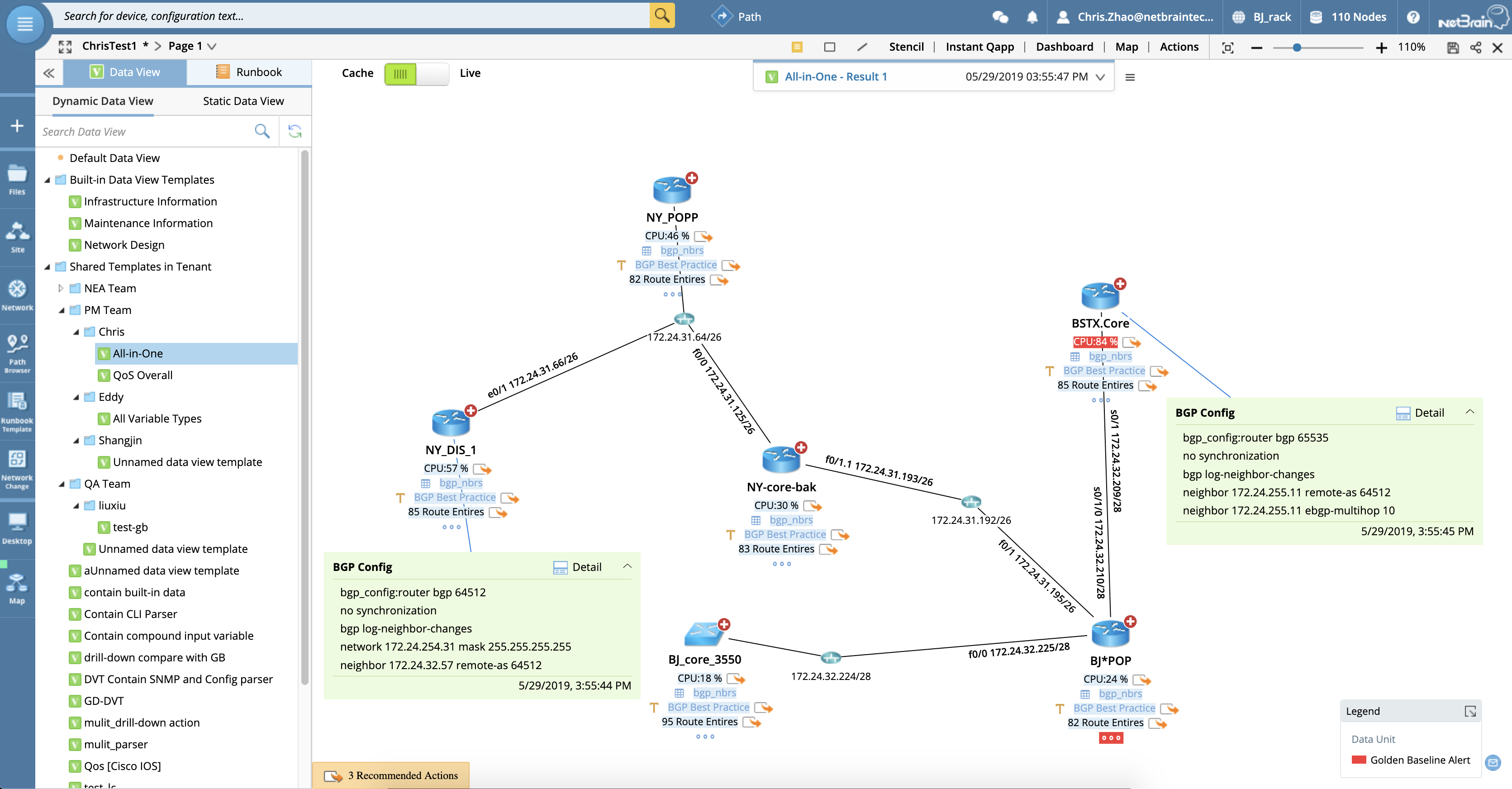Viewport: 1512px width, 789px height.
Task: Collapse the Chris folder
Action: 76,332
